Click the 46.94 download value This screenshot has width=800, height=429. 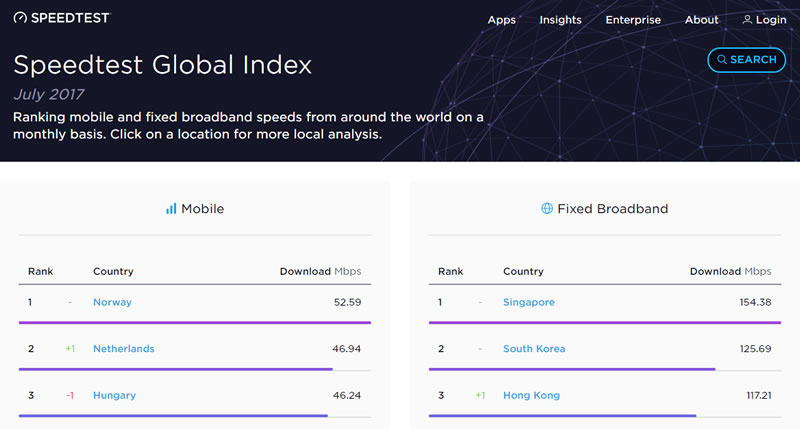coord(346,348)
